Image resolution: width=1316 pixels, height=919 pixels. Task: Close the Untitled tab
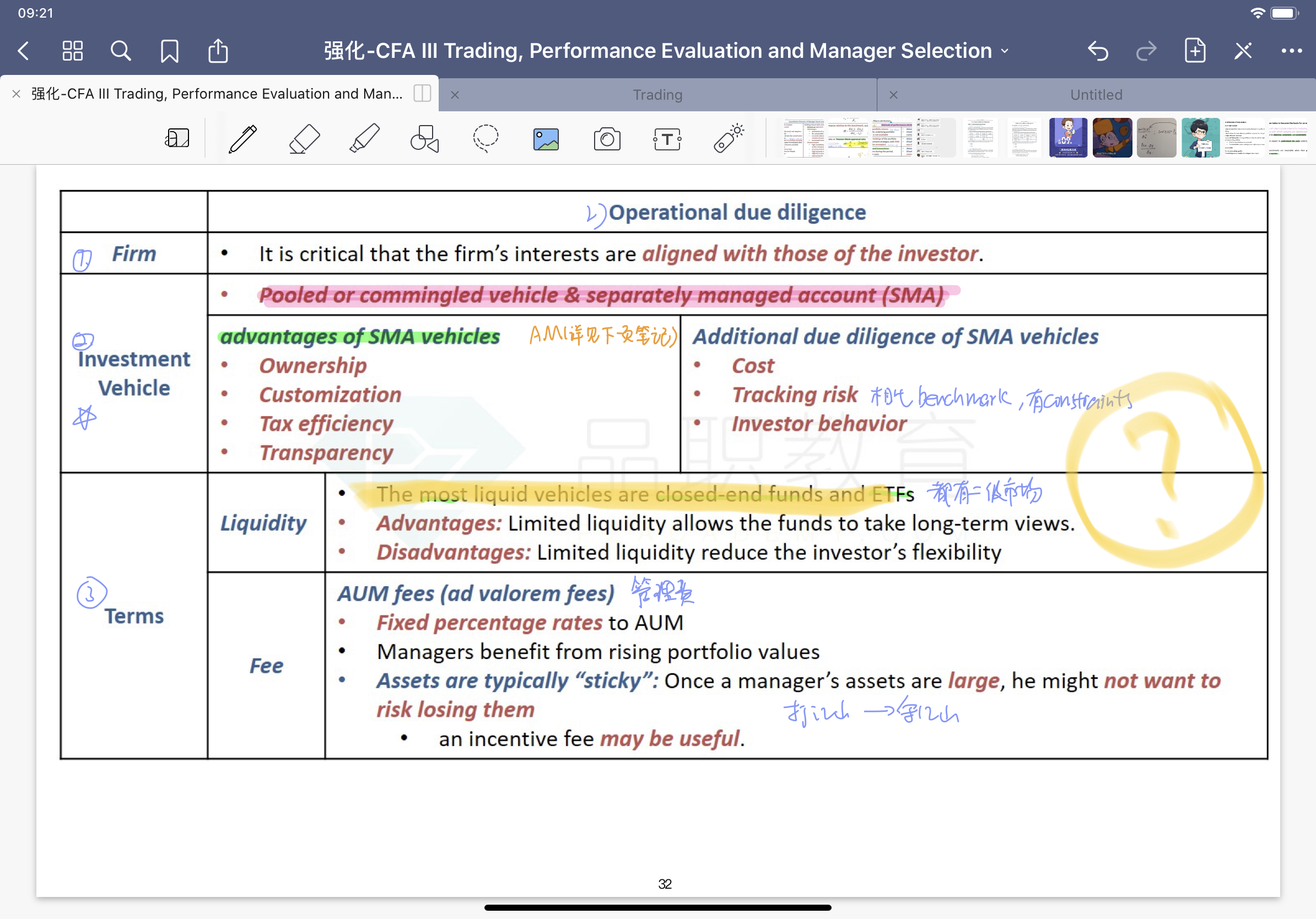[893, 95]
